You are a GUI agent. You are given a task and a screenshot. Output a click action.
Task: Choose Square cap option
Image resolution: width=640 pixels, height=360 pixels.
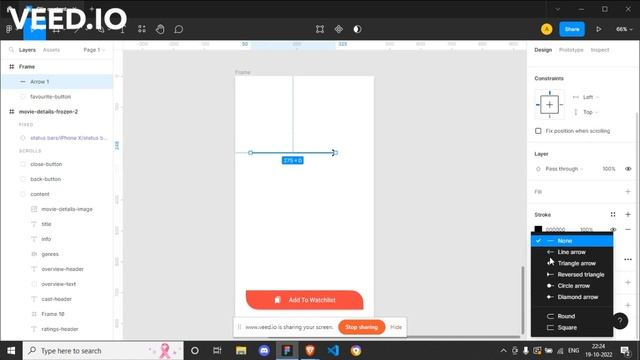[572, 327]
